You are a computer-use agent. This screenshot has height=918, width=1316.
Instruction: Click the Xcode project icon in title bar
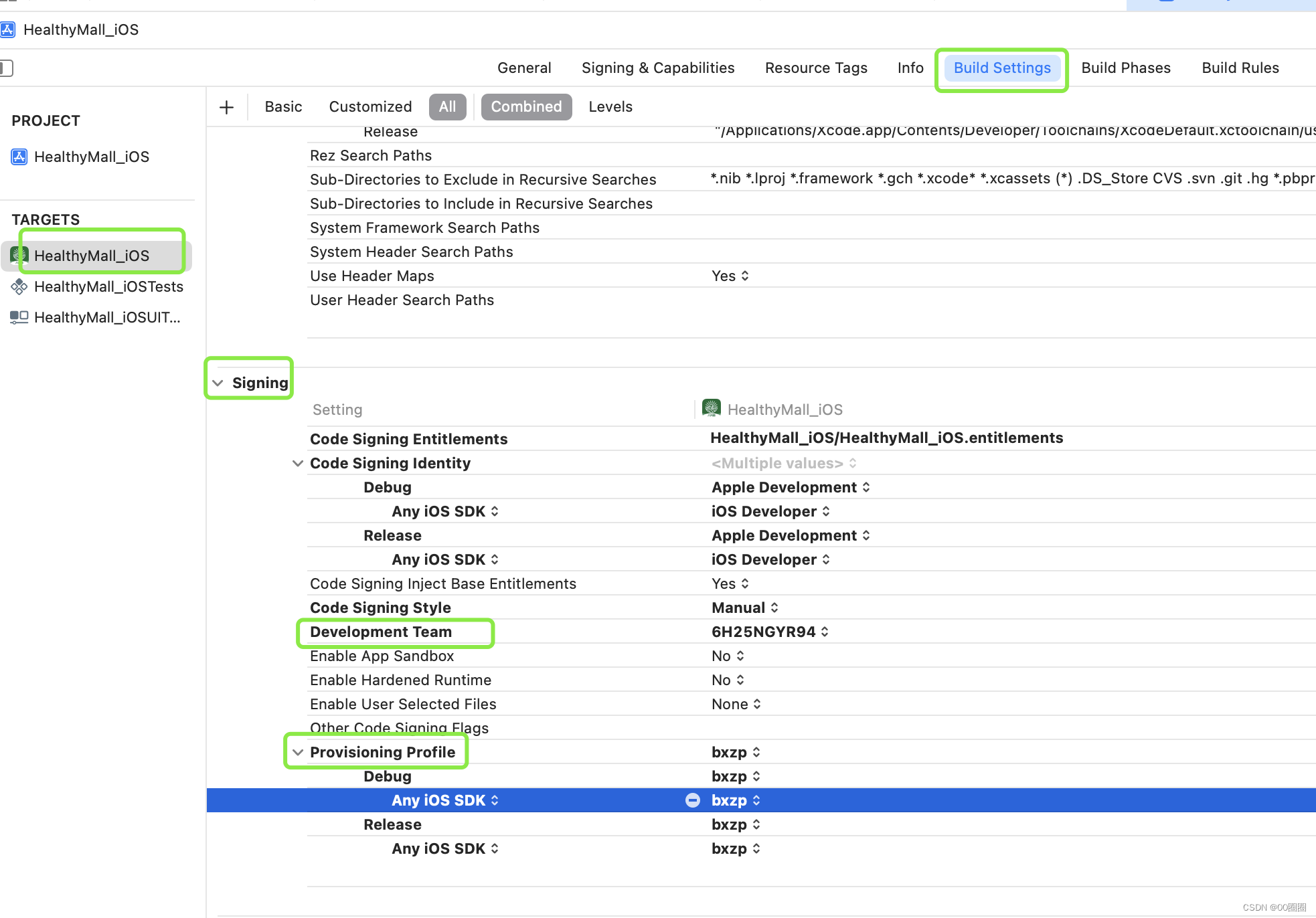[x=8, y=29]
